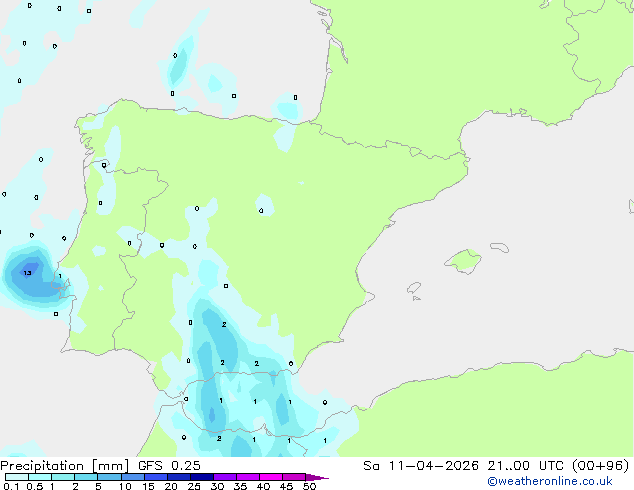The image size is (634, 490).
Task: Click the '11-04-2026' date text
Action: coord(433,466)
